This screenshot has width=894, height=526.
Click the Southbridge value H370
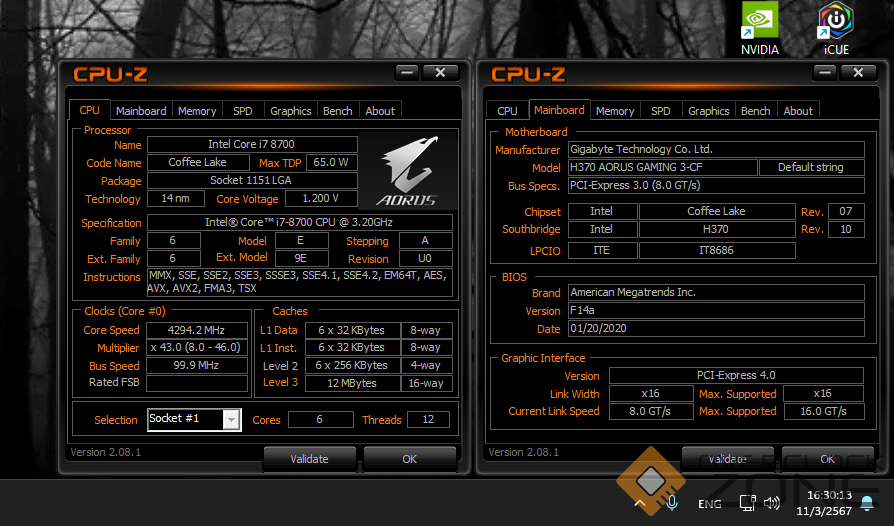[x=717, y=229]
